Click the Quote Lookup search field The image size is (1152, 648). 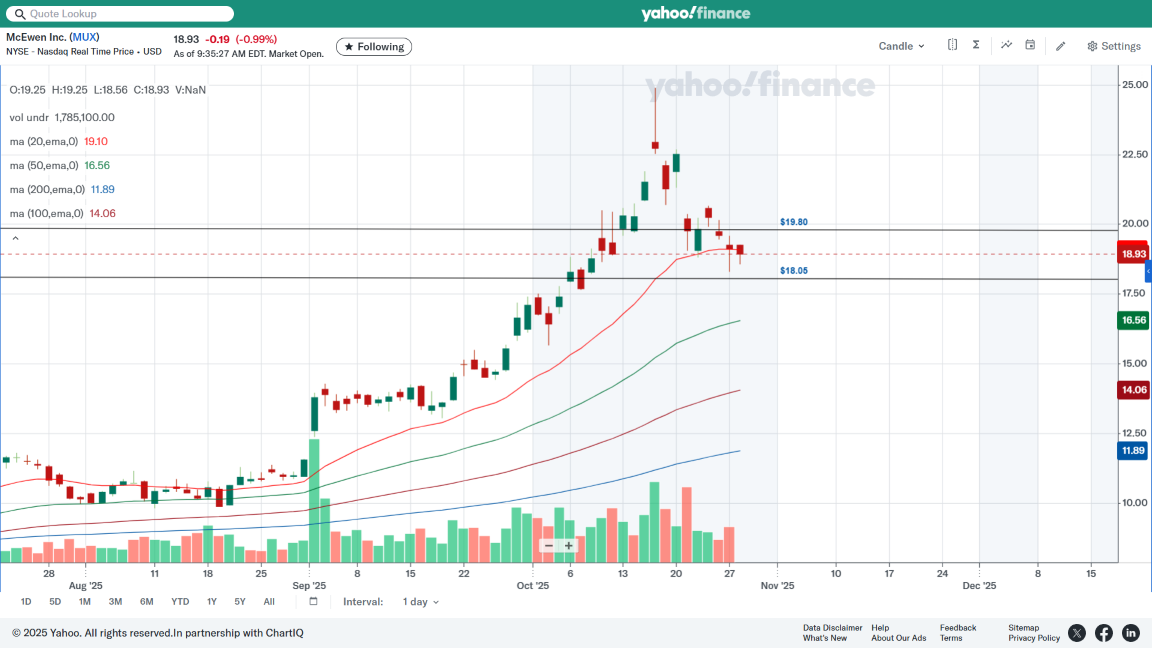(x=120, y=14)
